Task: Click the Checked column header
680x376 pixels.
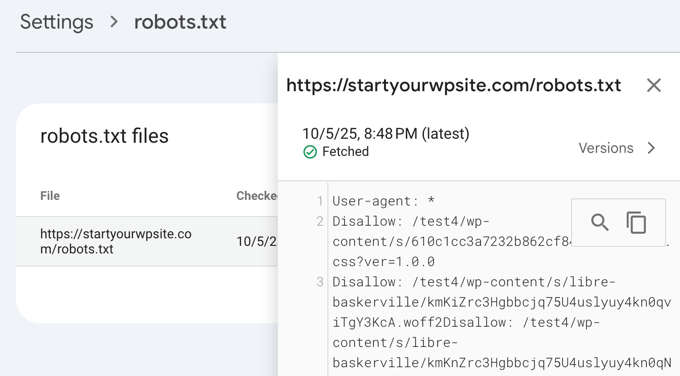Action: point(257,196)
